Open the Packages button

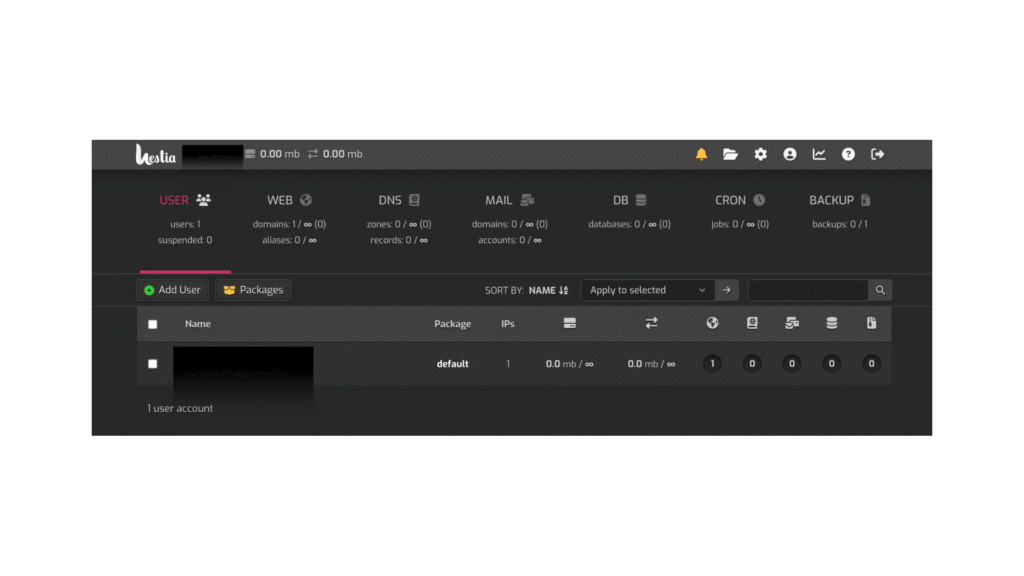253,290
